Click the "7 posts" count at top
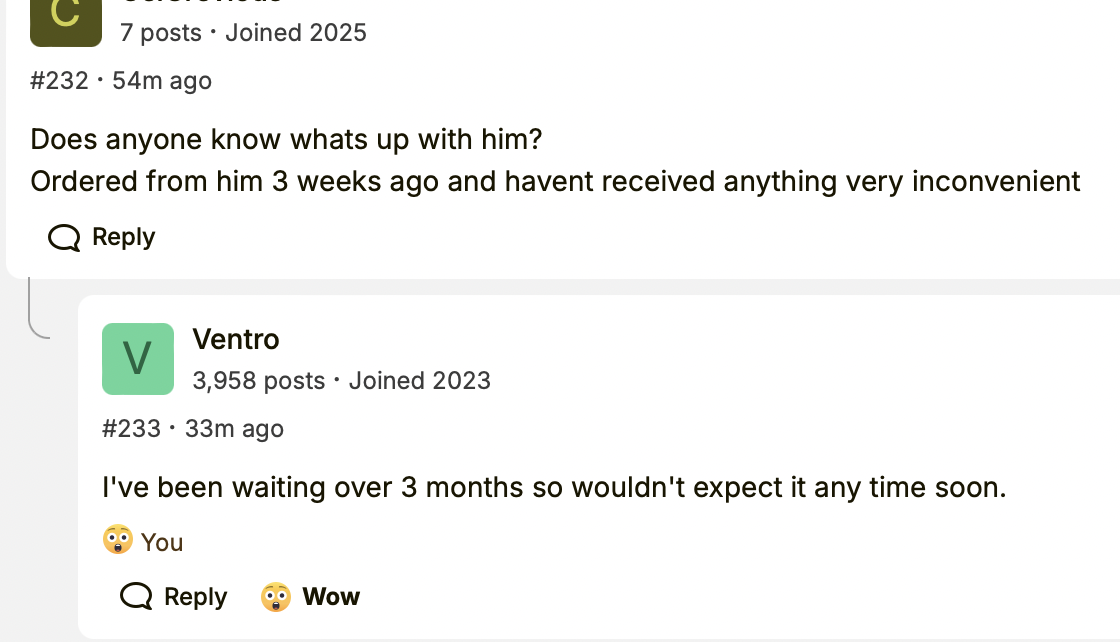This screenshot has height=642, width=1120. (160, 32)
